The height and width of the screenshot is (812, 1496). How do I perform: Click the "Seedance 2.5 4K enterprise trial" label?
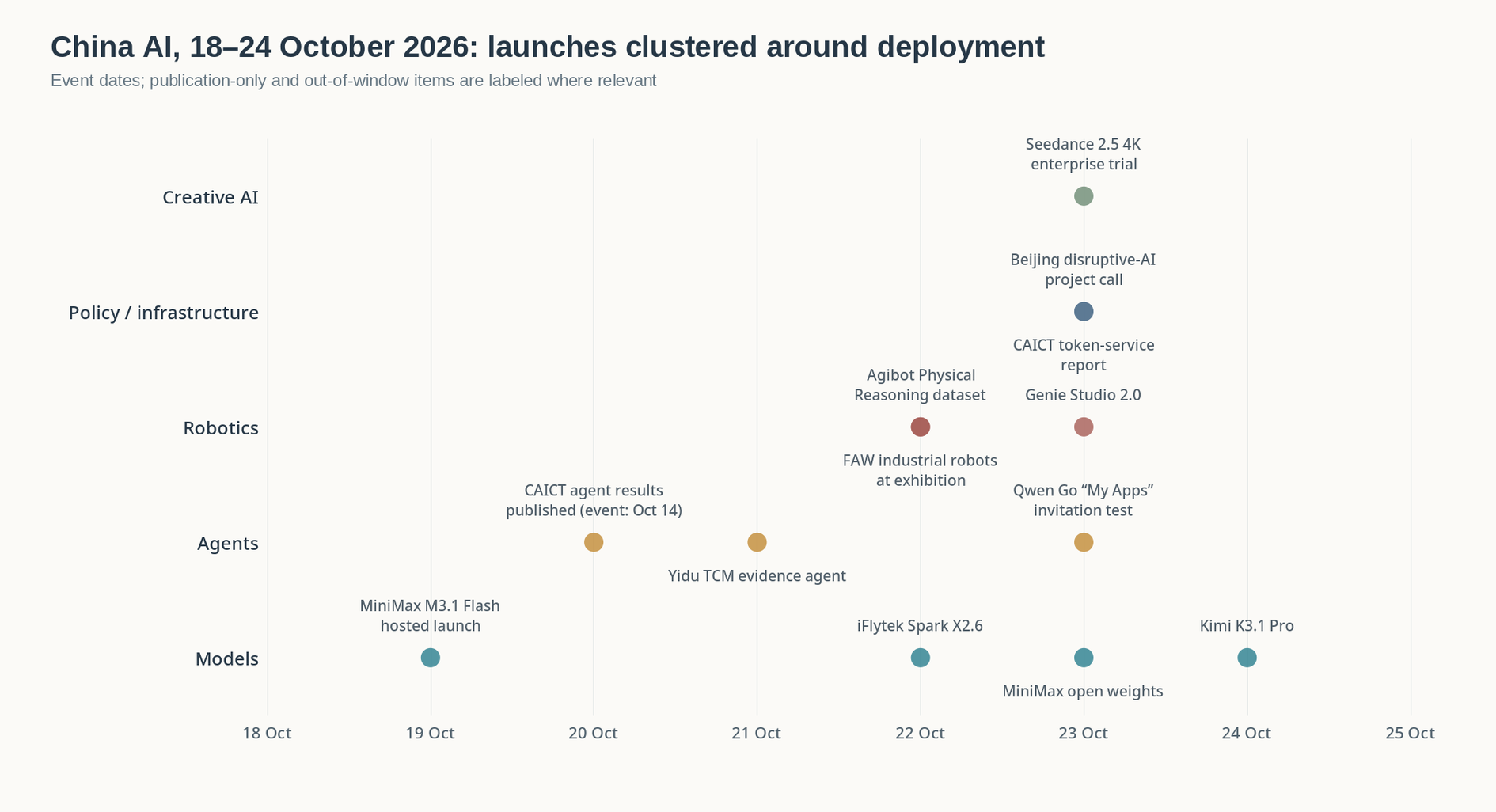click(1084, 154)
